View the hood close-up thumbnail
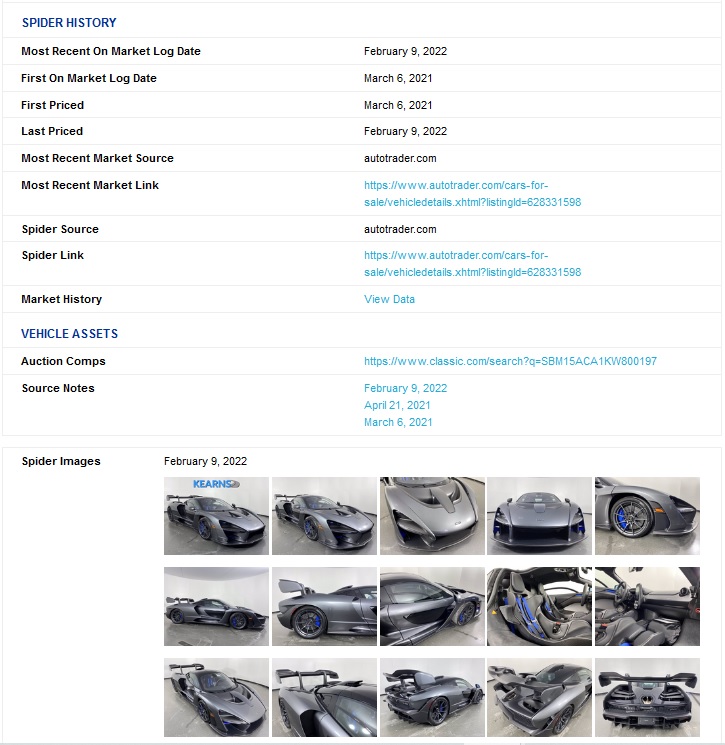This screenshot has width=725, height=745. point(432,516)
